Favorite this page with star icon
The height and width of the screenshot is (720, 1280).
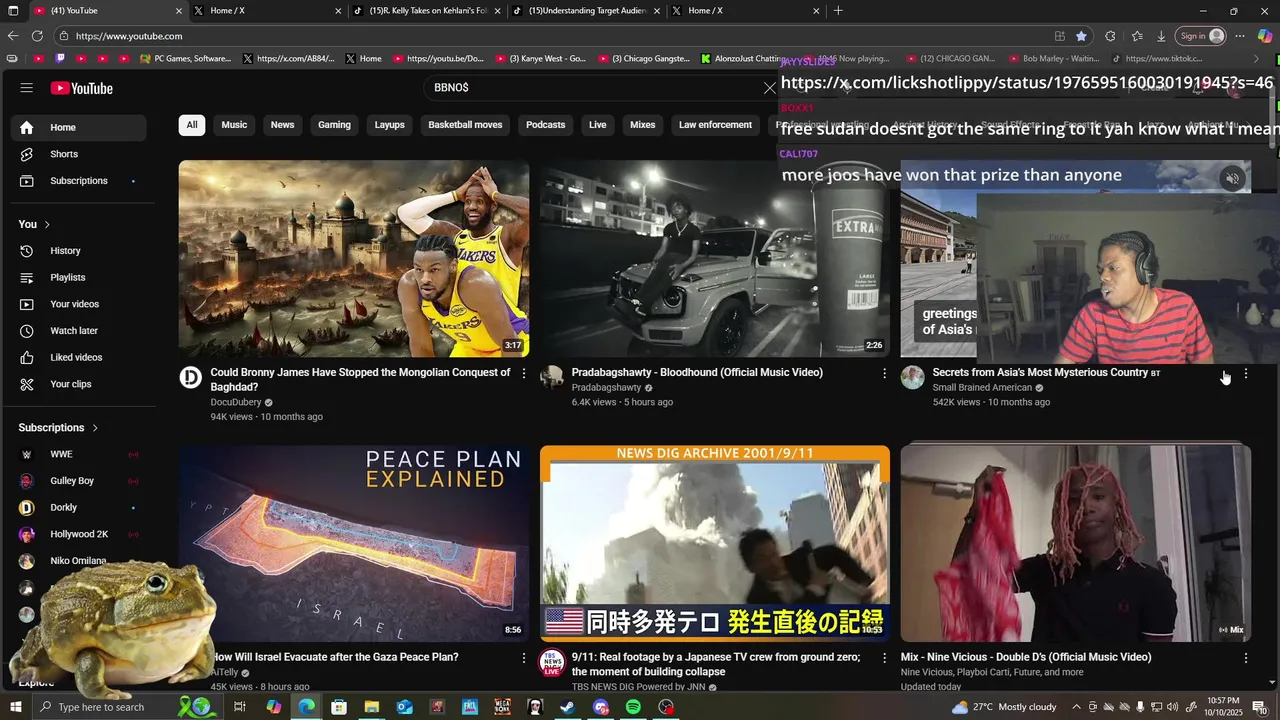[1081, 36]
